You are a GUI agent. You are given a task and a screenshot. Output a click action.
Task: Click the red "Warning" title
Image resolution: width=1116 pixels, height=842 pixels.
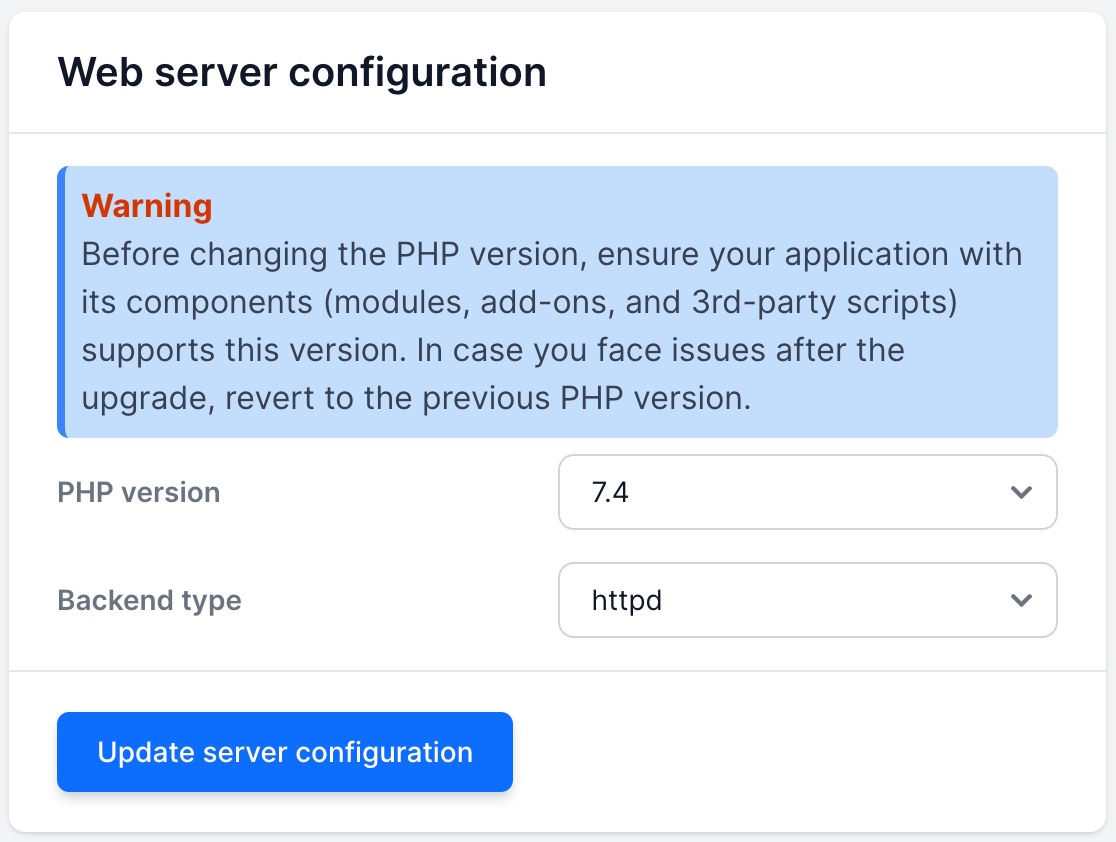147,206
